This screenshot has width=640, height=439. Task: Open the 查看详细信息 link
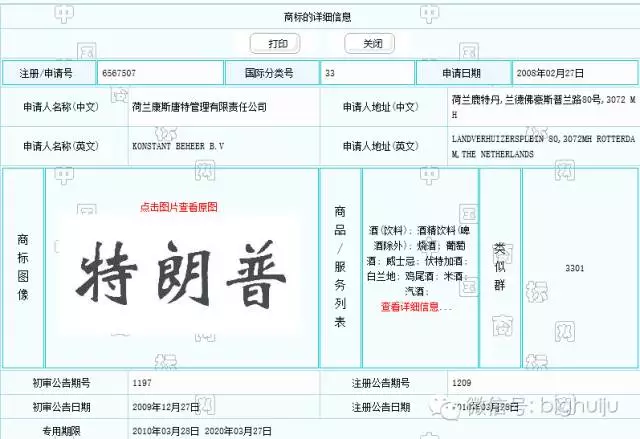pos(416,308)
